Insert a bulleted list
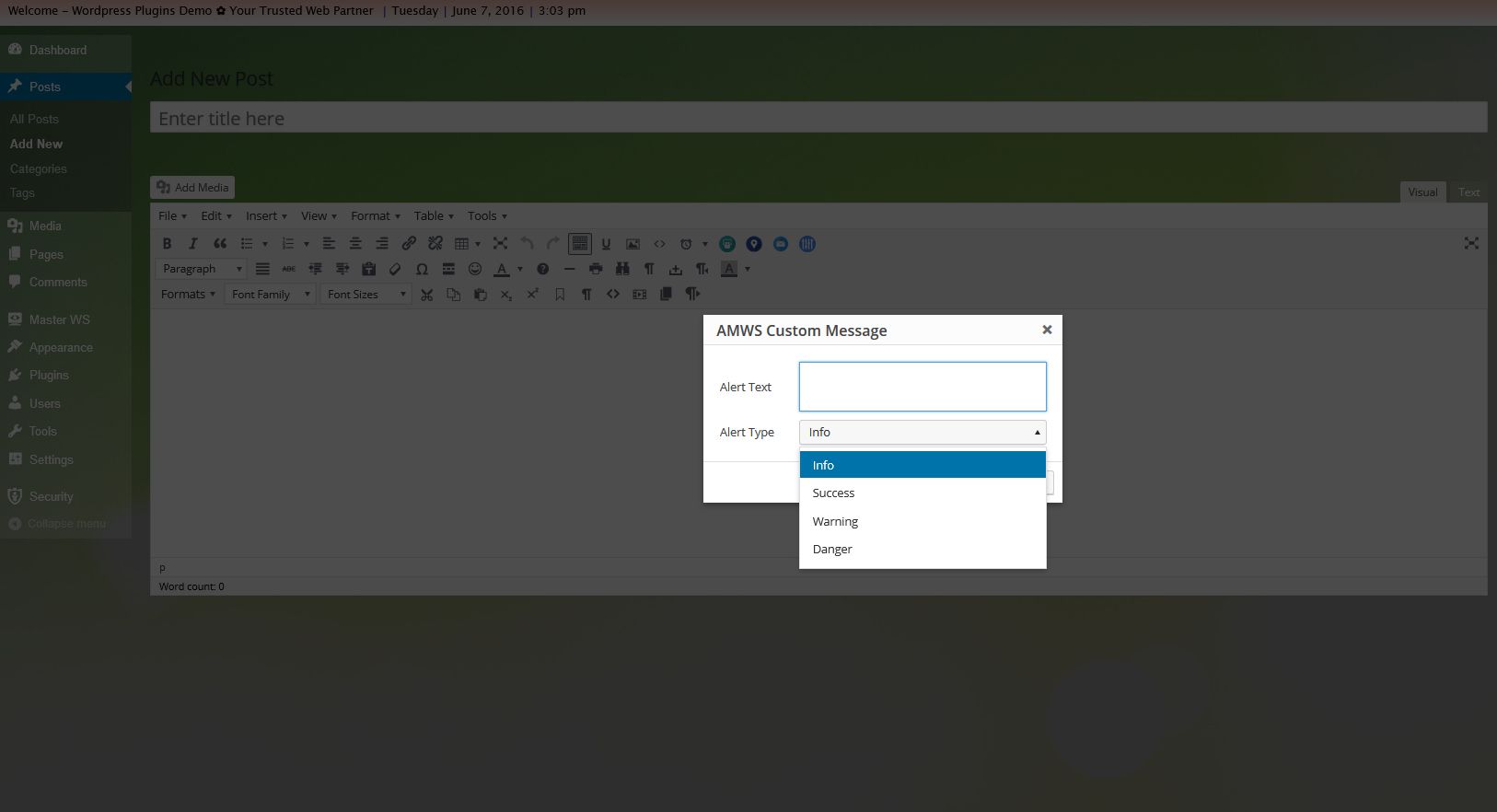The image size is (1497, 812). coord(246,244)
